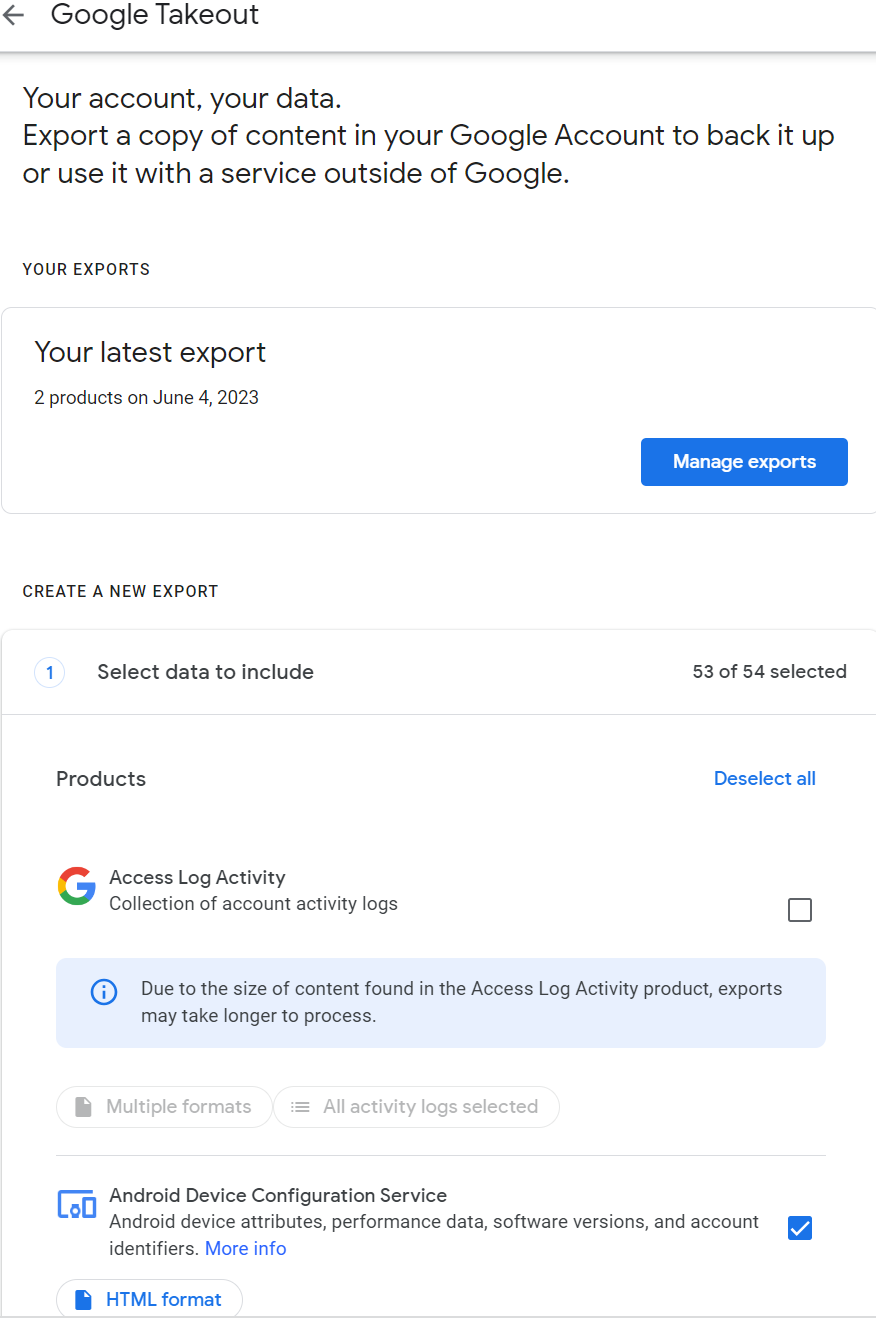The image size is (876, 1330).
Task: Click 'YOUR EXPORTS' section label
Action: click(86, 269)
